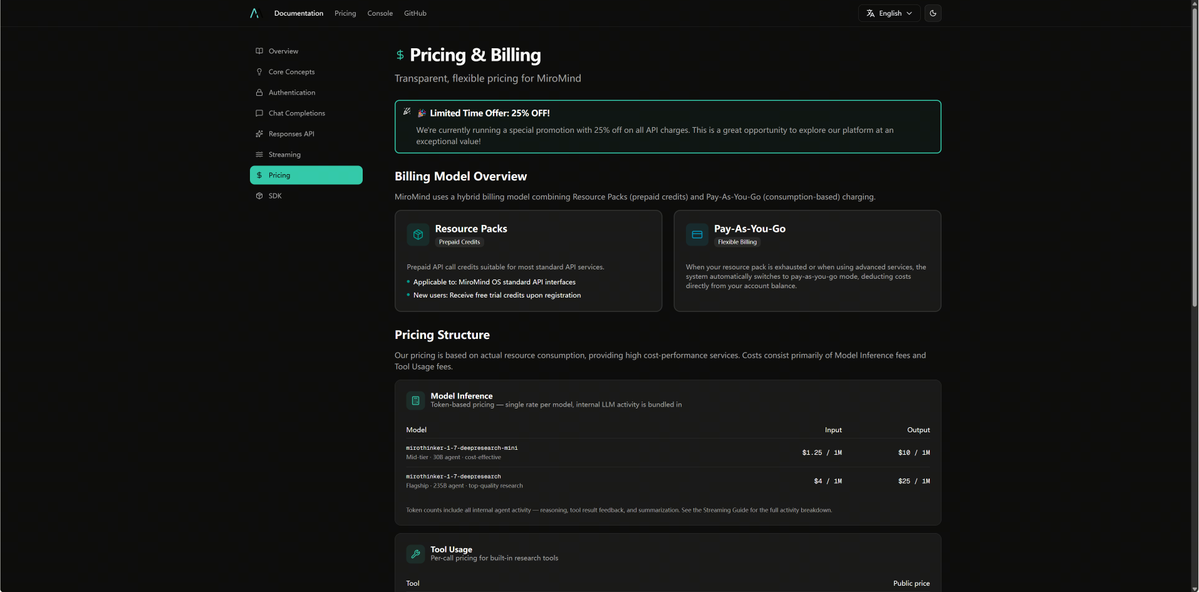The height and width of the screenshot is (592, 1199).
Task: Click the Billing Model Overview heading
Action: 460,177
